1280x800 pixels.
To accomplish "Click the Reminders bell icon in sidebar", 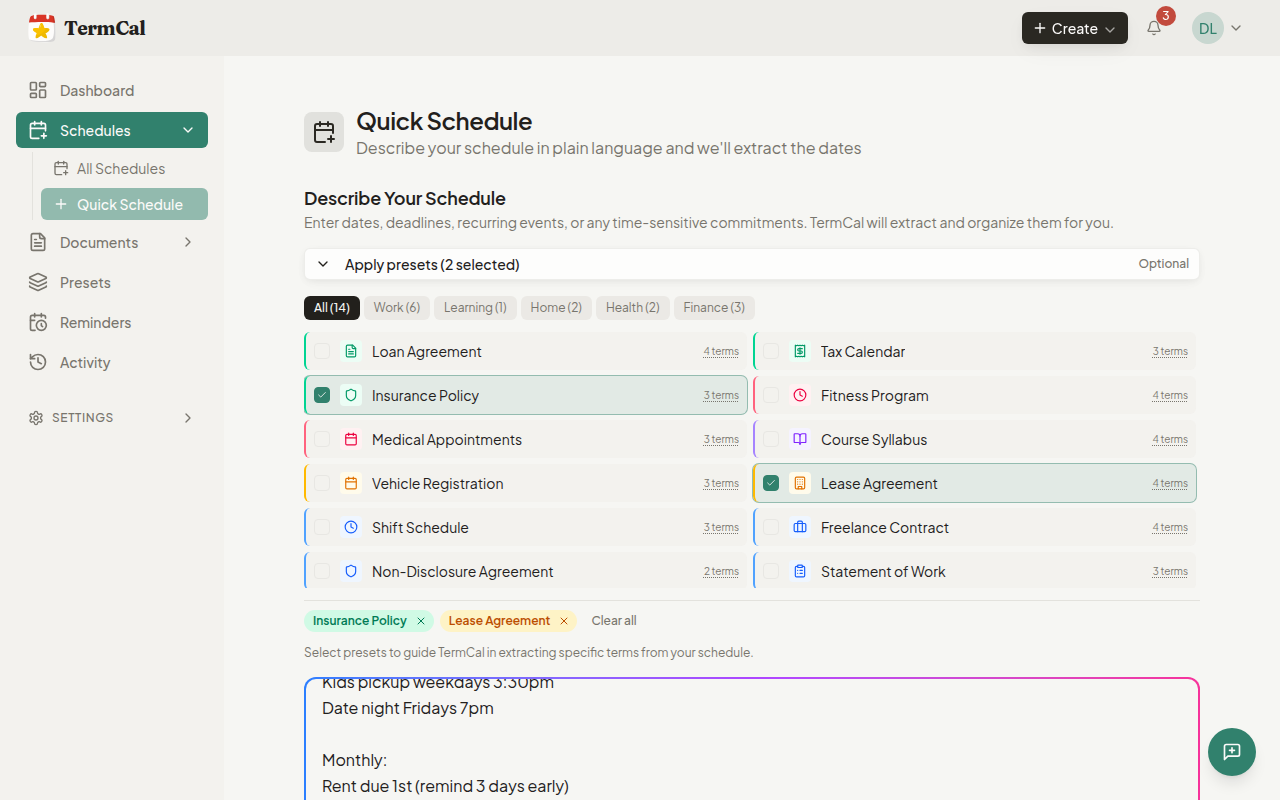I will tap(38, 322).
